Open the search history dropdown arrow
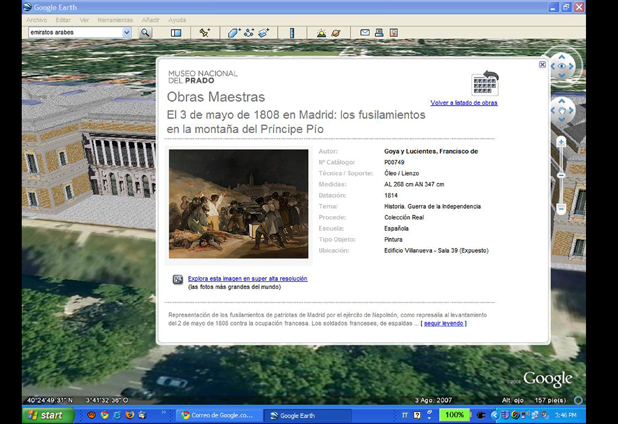618x424 pixels. 127,32
